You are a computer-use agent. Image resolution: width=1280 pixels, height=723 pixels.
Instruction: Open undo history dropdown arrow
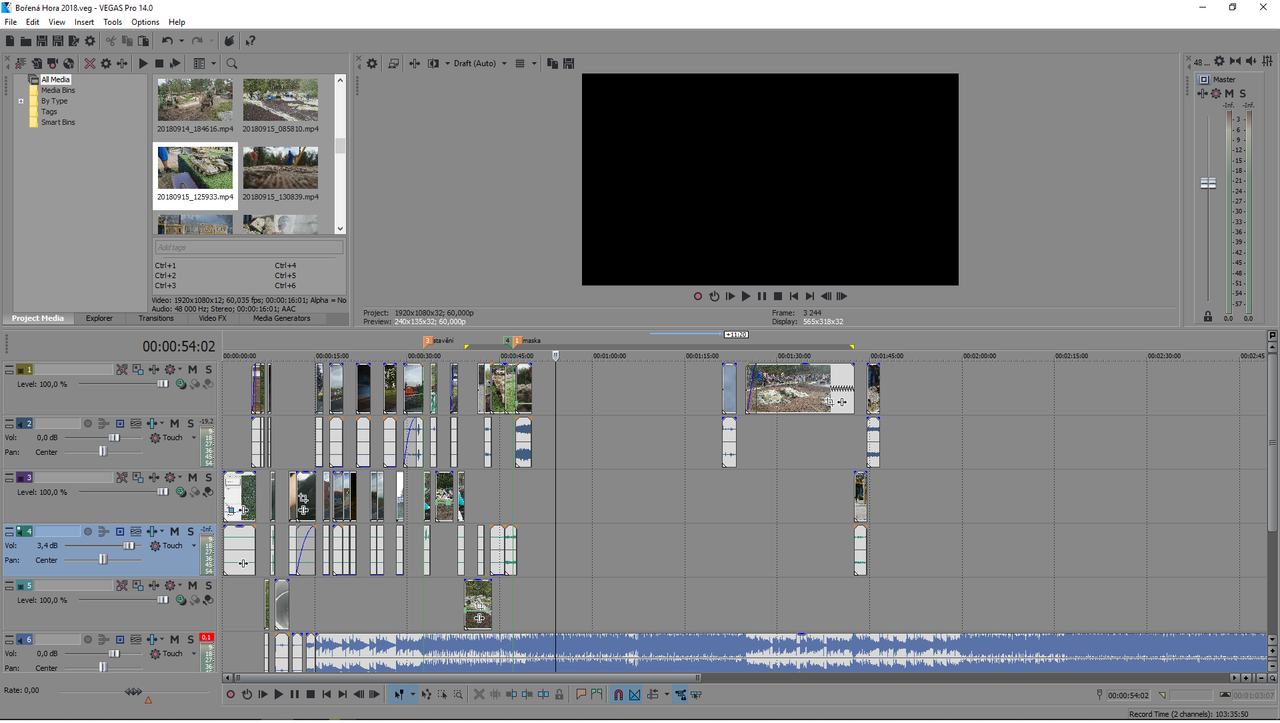pos(181,41)
